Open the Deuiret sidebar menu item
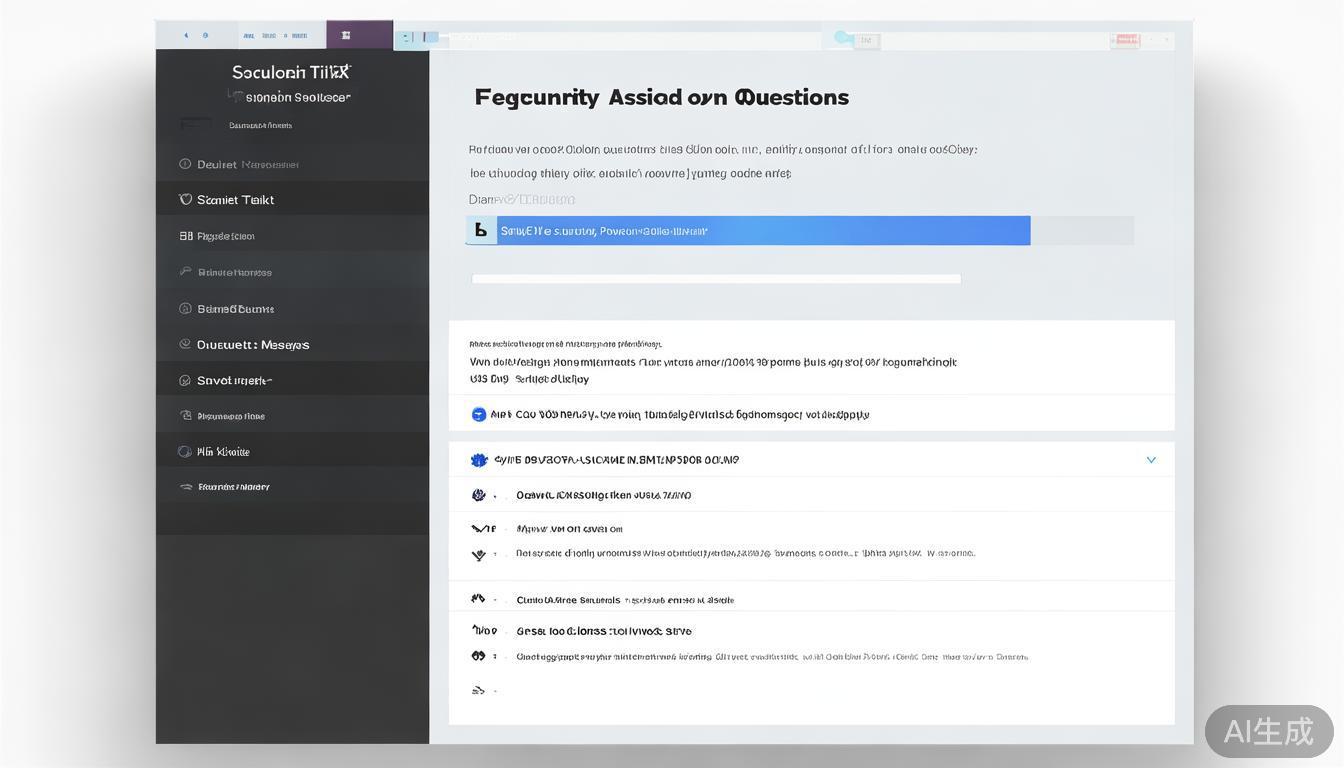Image resolution: width=1344 pixels, height=768 pixels. (x=247, y=164)
